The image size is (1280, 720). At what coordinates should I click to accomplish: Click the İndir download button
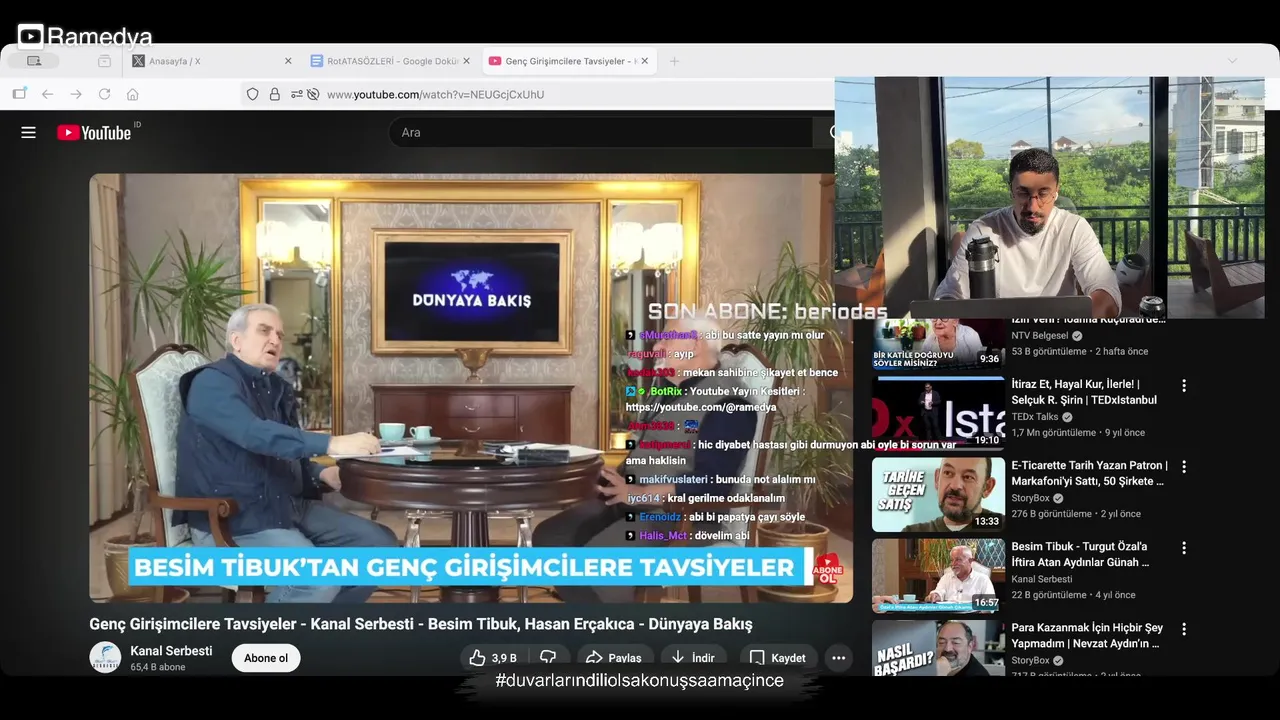pyautogui.click(x=693, y=658)
